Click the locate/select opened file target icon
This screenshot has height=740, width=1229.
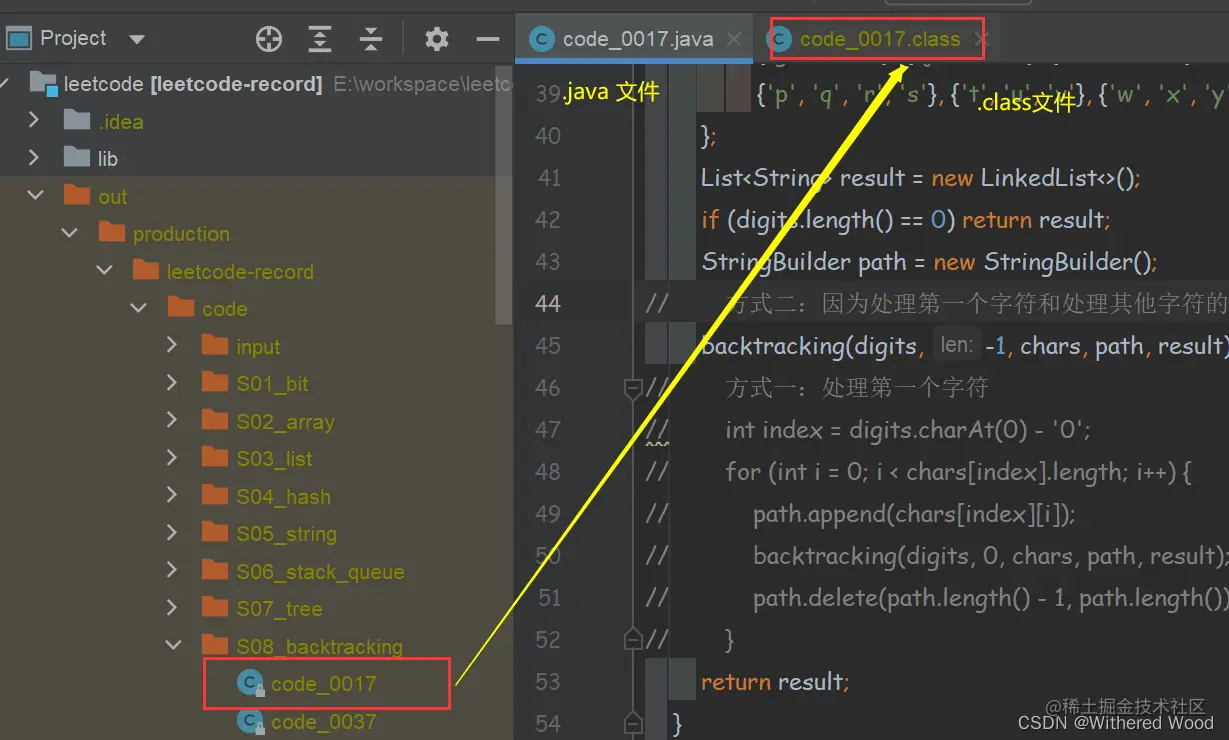269,39
